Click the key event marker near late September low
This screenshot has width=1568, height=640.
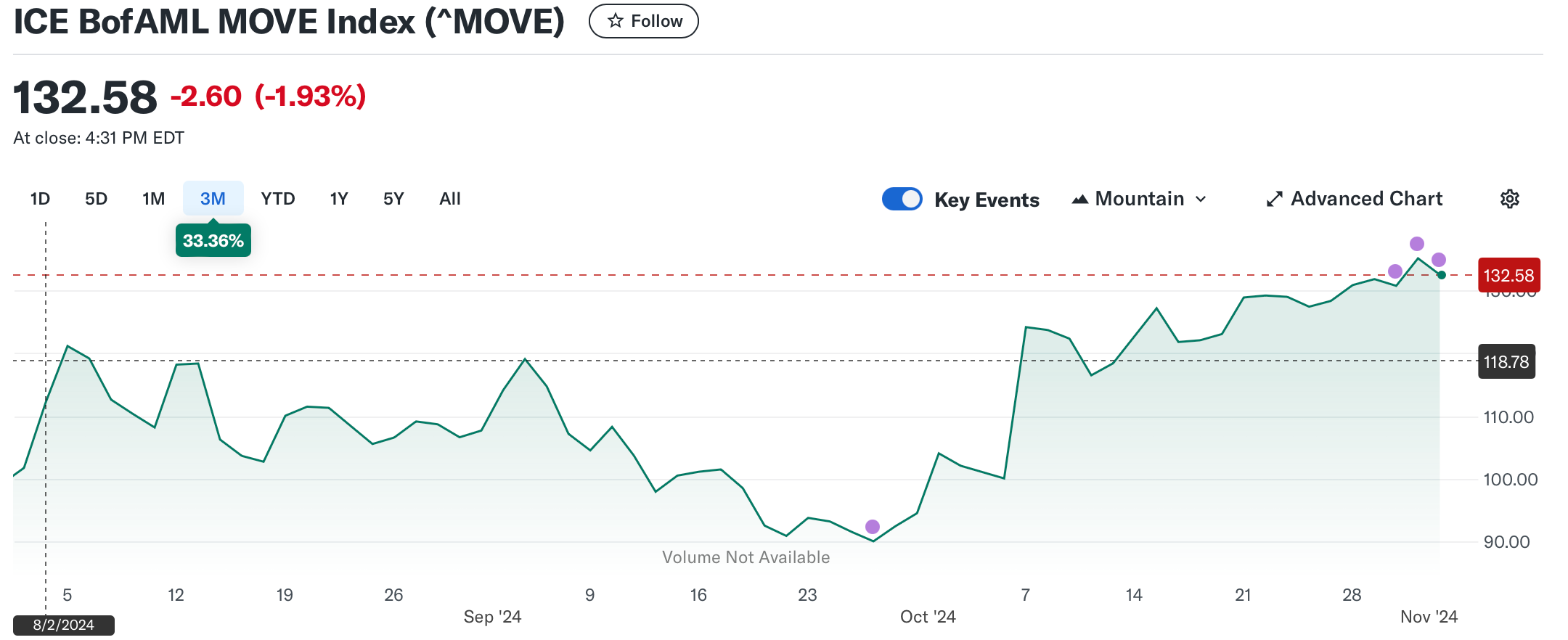[x=873, y=527]
